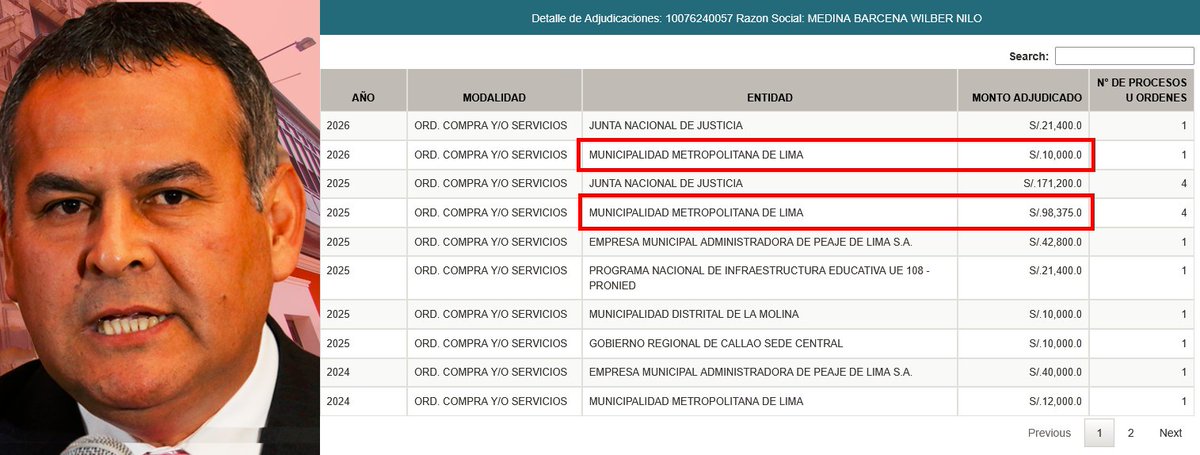
Task: Select page 1 in pagination
Action: pyautogui.click(x=1099, y=433)
